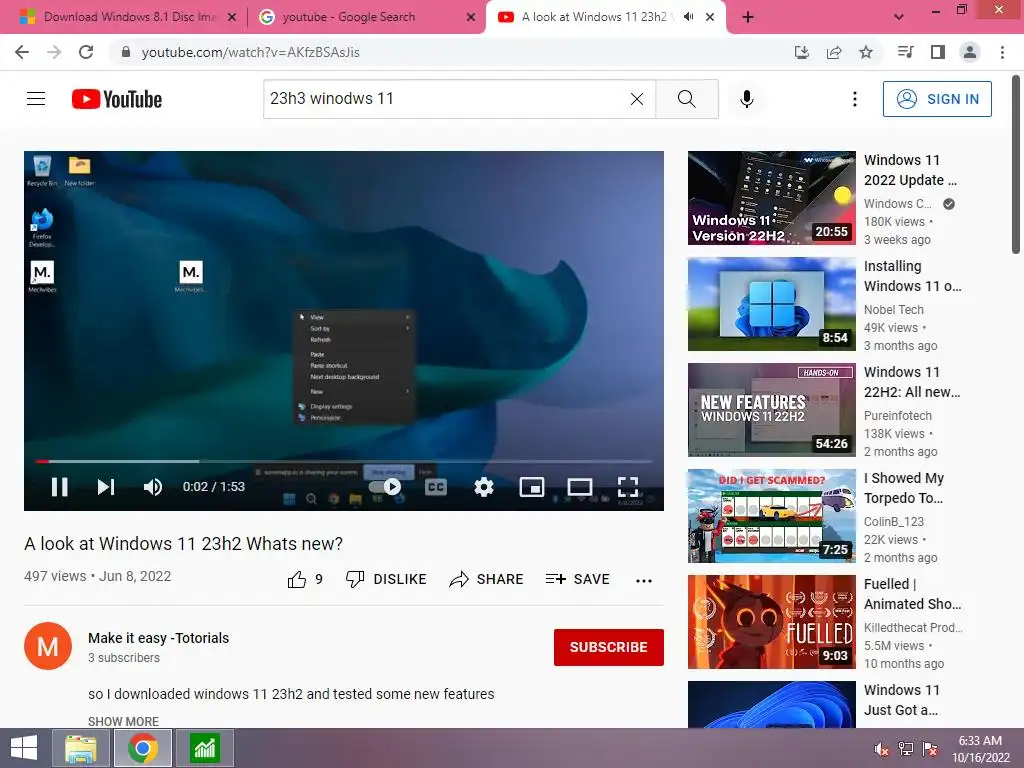The width and height of the screenshot is (1024, 768).
Task: Open File Explorer from taskbar
Action: 81,748
